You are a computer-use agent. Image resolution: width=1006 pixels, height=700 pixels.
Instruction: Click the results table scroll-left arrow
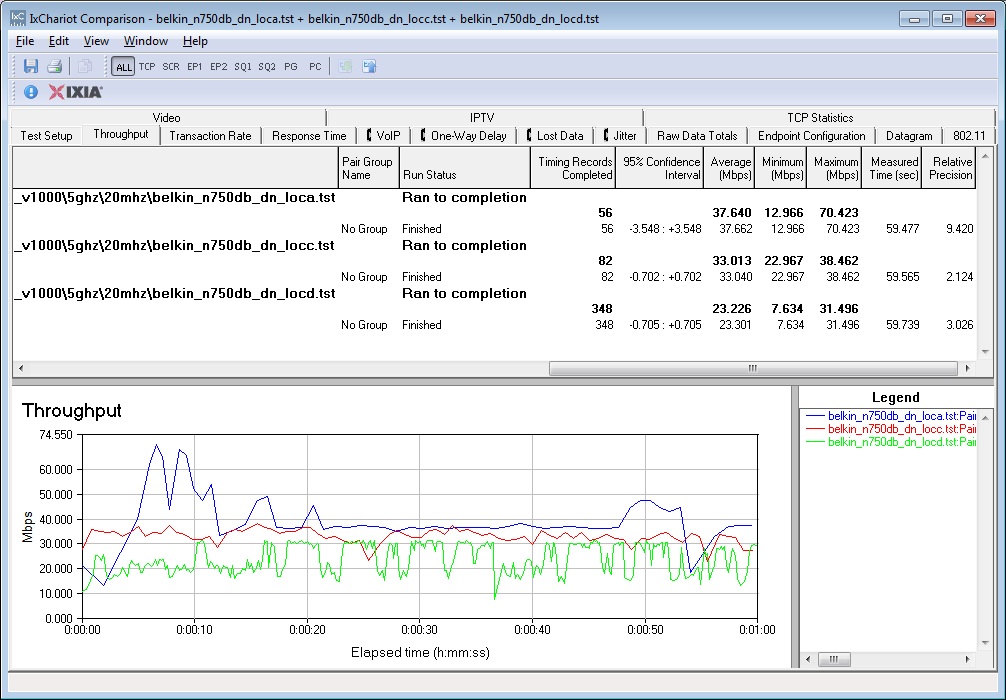(x=21, y=368)
